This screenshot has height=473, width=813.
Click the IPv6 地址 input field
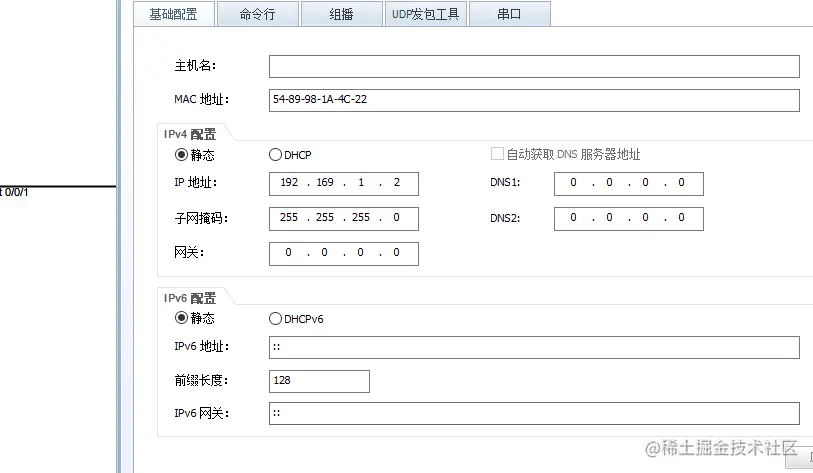pyautogui.click(x=534, y=347)
